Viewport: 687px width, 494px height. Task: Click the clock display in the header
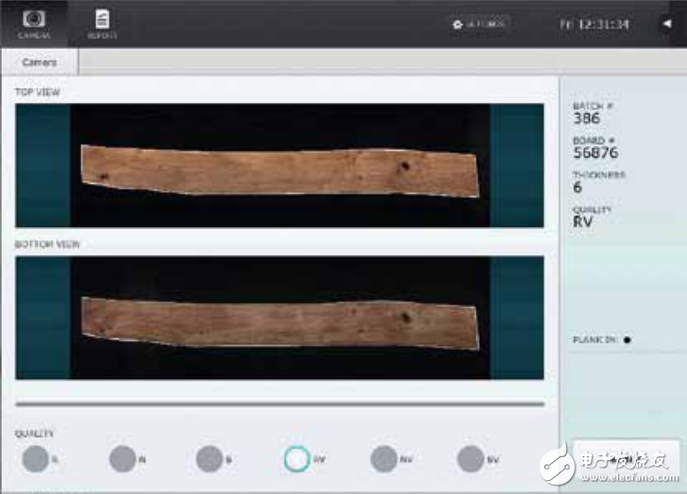coord(597,23)
